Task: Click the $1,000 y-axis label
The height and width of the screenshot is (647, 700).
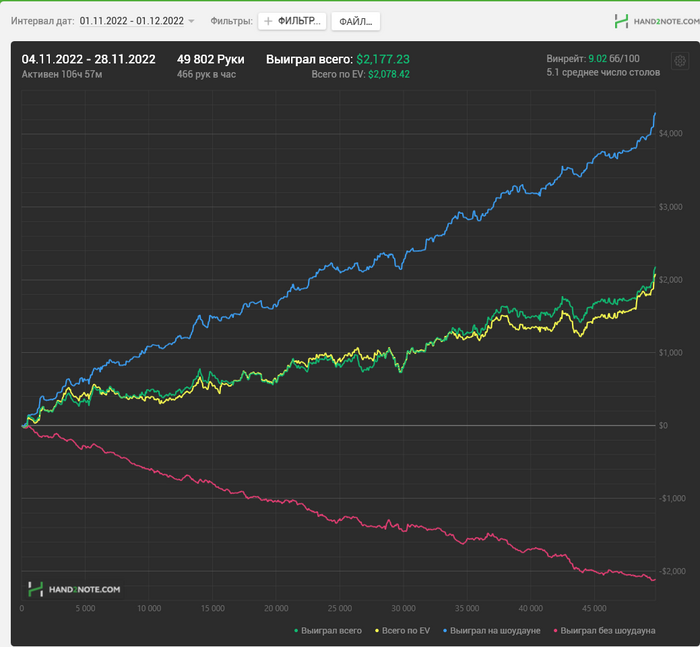Action: pyautogui.click(x=671, y=352)
